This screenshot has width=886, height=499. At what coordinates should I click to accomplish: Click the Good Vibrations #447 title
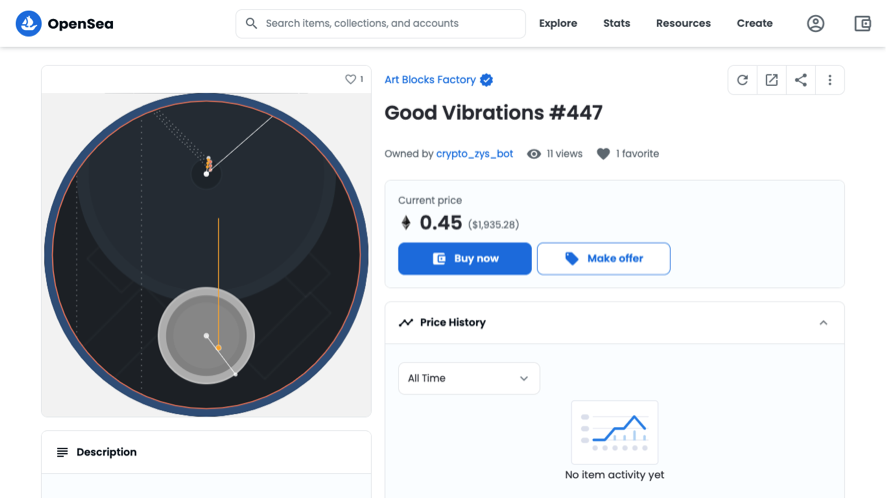493,113
